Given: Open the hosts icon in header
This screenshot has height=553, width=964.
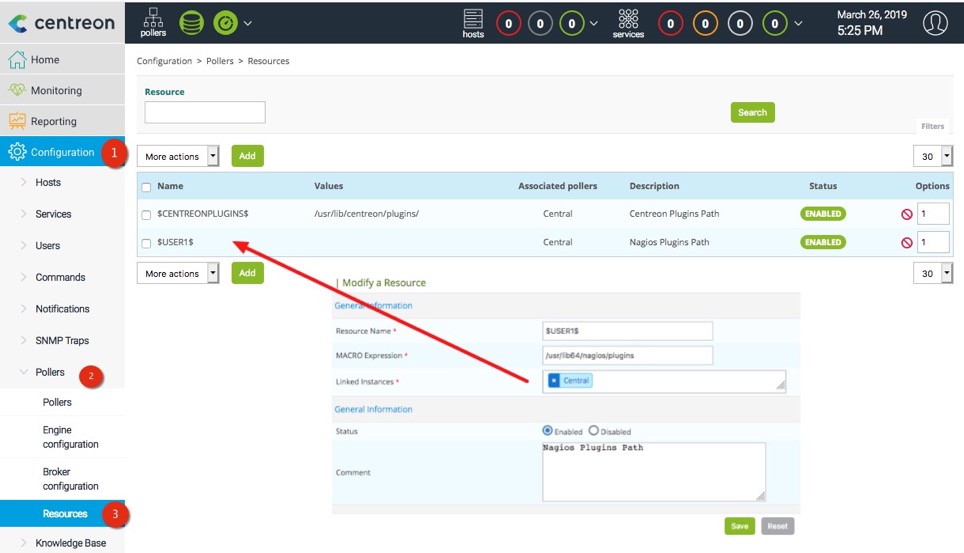Looking at the screenshot, I should pos(473,21).
